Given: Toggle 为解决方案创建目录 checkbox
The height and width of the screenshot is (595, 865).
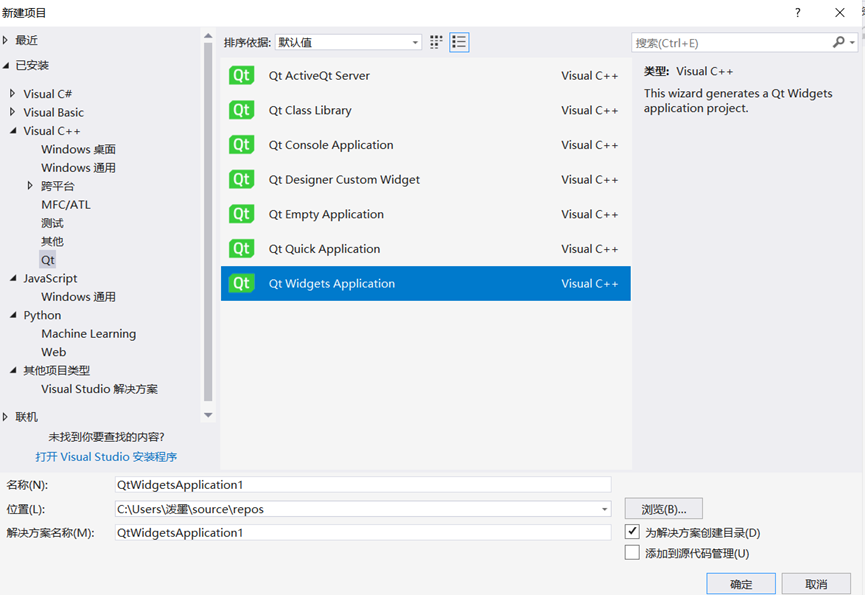Looking at the screenshot, I should tap(632, 532).
